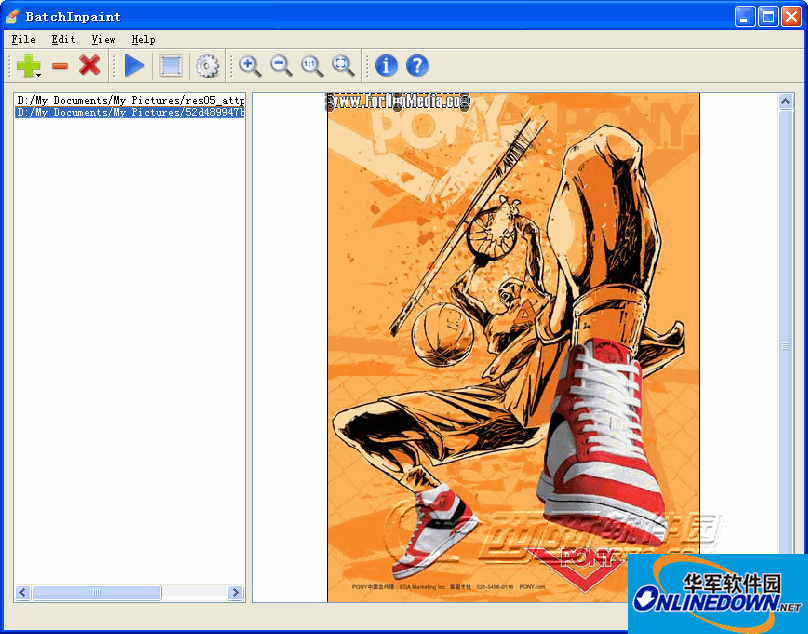Click the file list right scroll arrow
808x634 pixels.
click(236, 592)
